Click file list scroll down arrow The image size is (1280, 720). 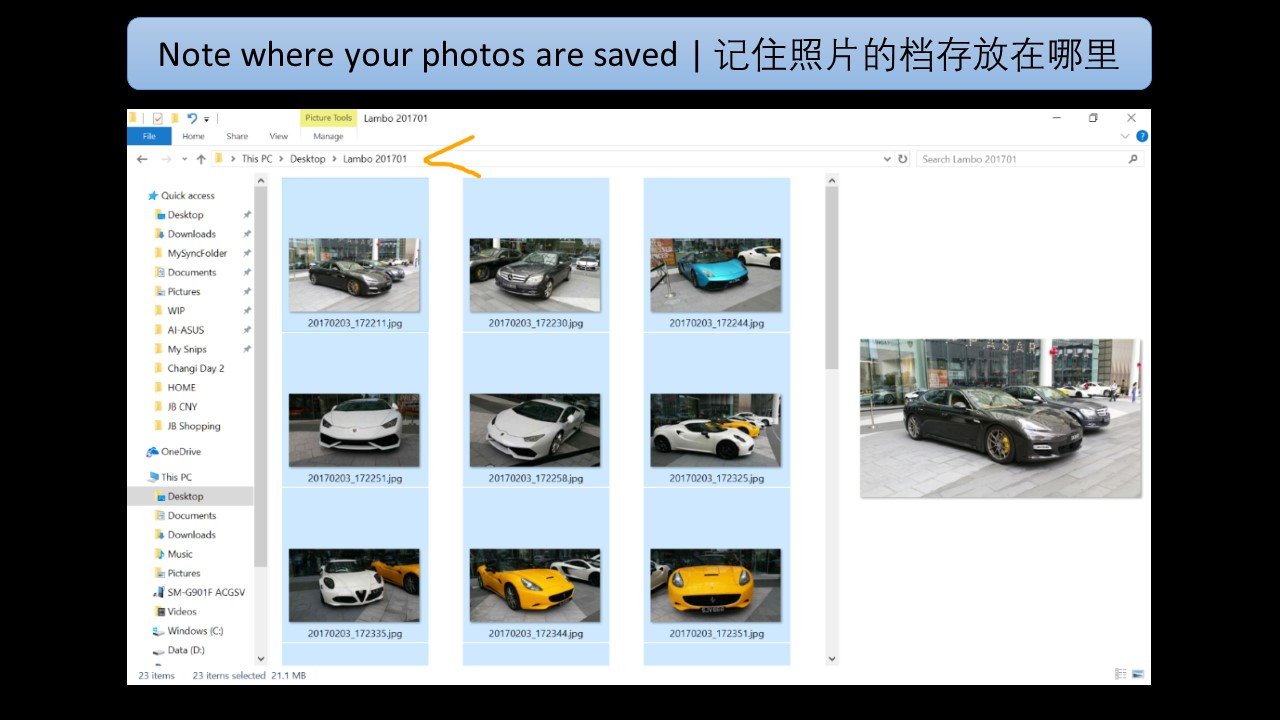click(831, 659)
